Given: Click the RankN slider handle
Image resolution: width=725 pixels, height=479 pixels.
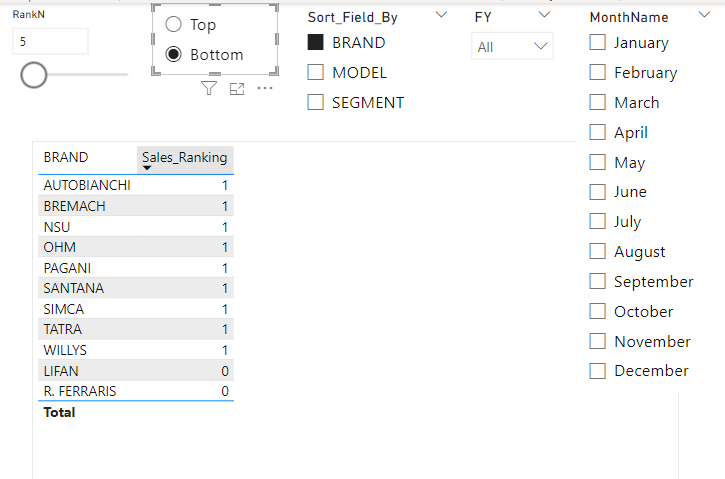Looking at the screenshot, I should [34, 75].
